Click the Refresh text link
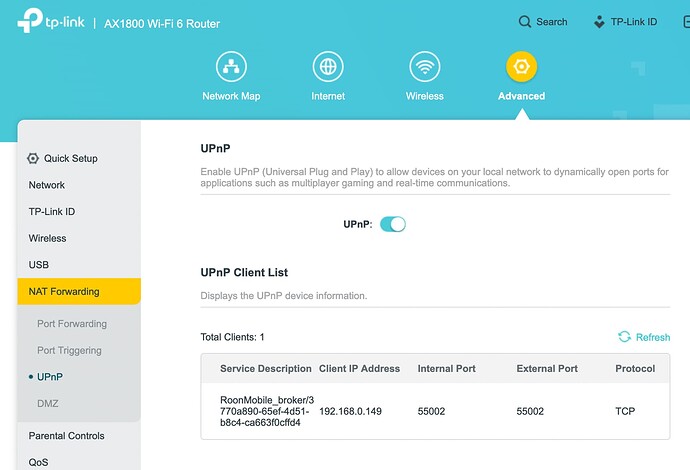690x470 pixels. (x=653, y=338)
